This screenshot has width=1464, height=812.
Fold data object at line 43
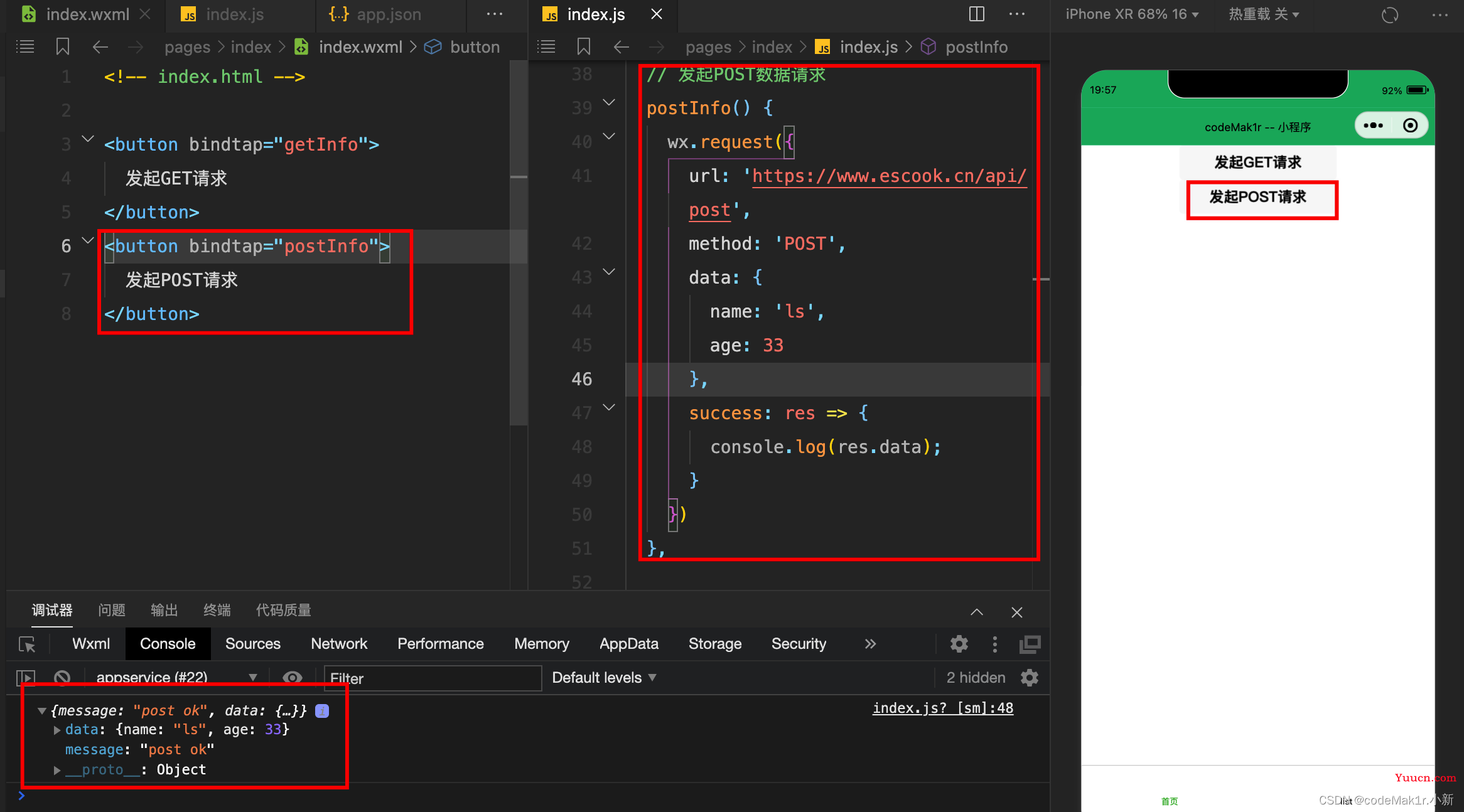[609, 272]
